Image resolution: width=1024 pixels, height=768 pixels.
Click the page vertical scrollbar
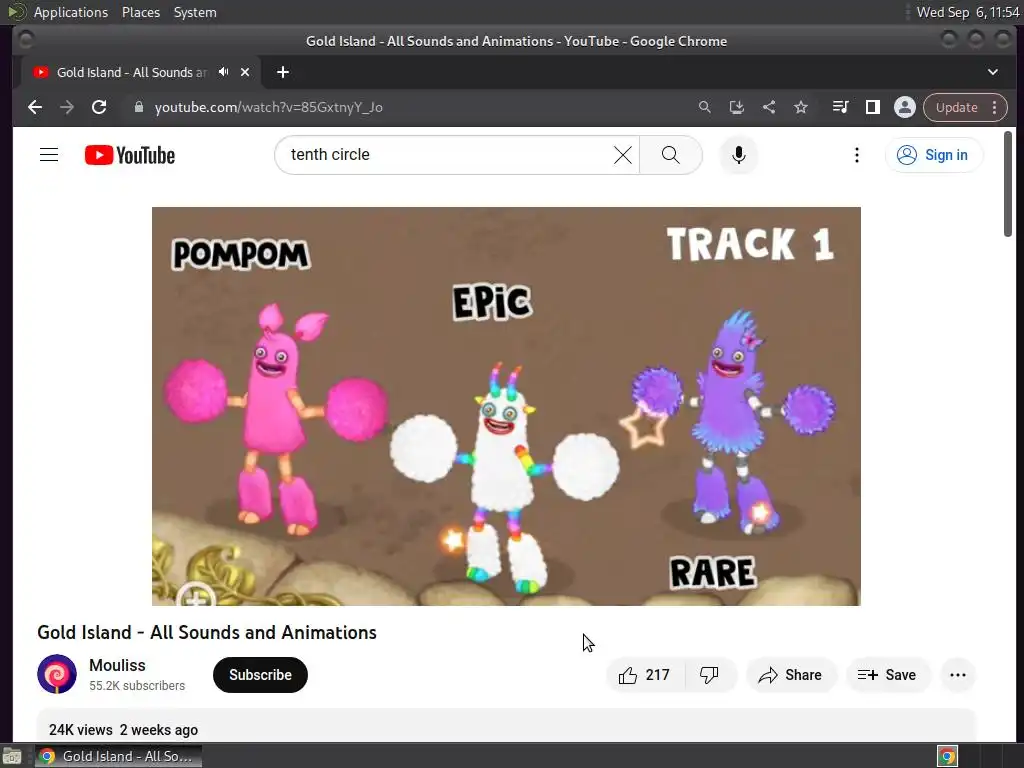point(1008,184)
